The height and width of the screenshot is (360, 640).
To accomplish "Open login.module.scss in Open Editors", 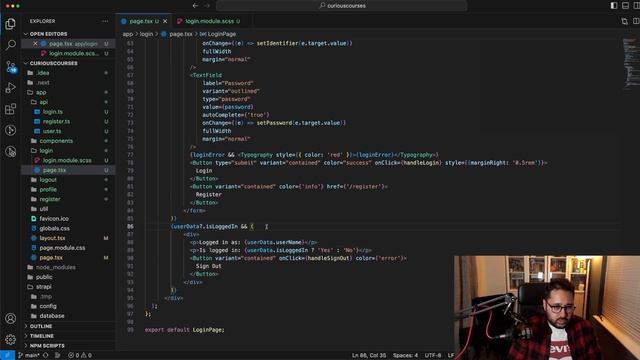I will tap(68, 53).
